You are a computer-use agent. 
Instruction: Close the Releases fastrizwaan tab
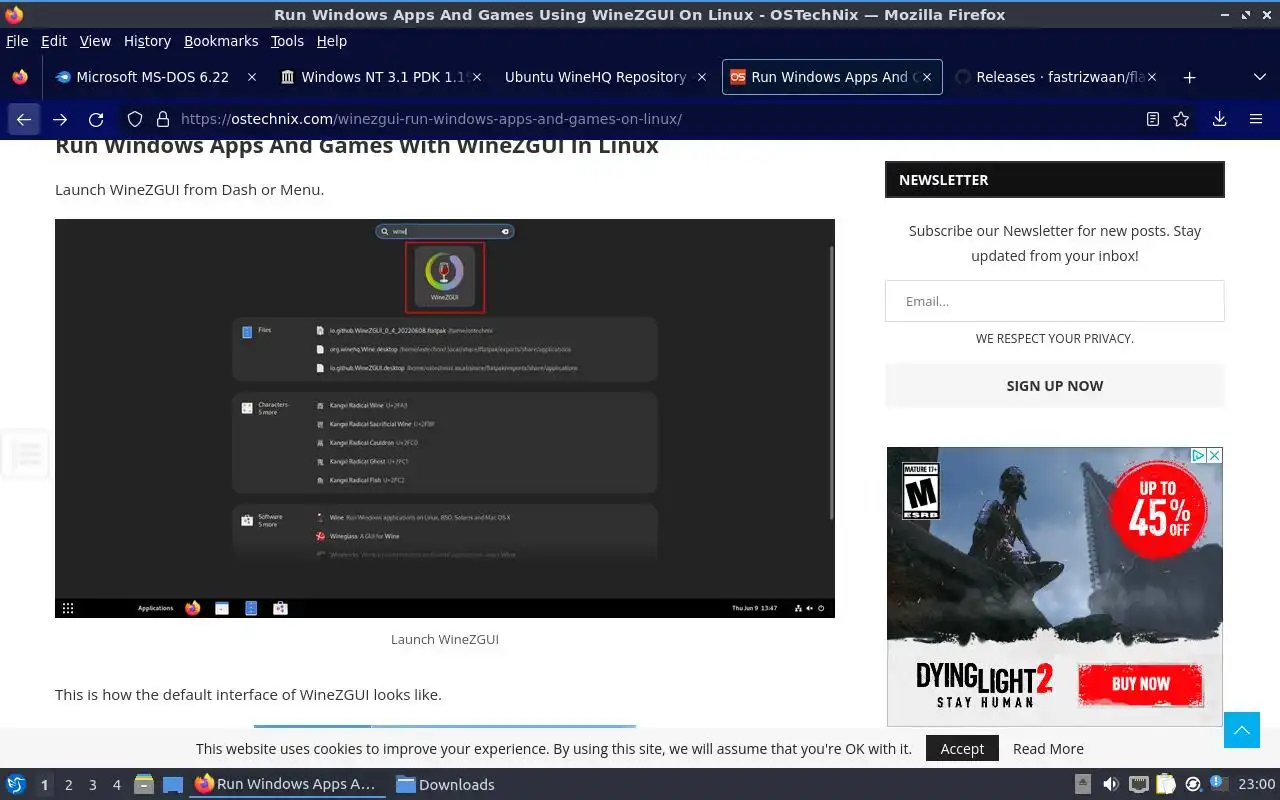click(x=1152, y=77)
